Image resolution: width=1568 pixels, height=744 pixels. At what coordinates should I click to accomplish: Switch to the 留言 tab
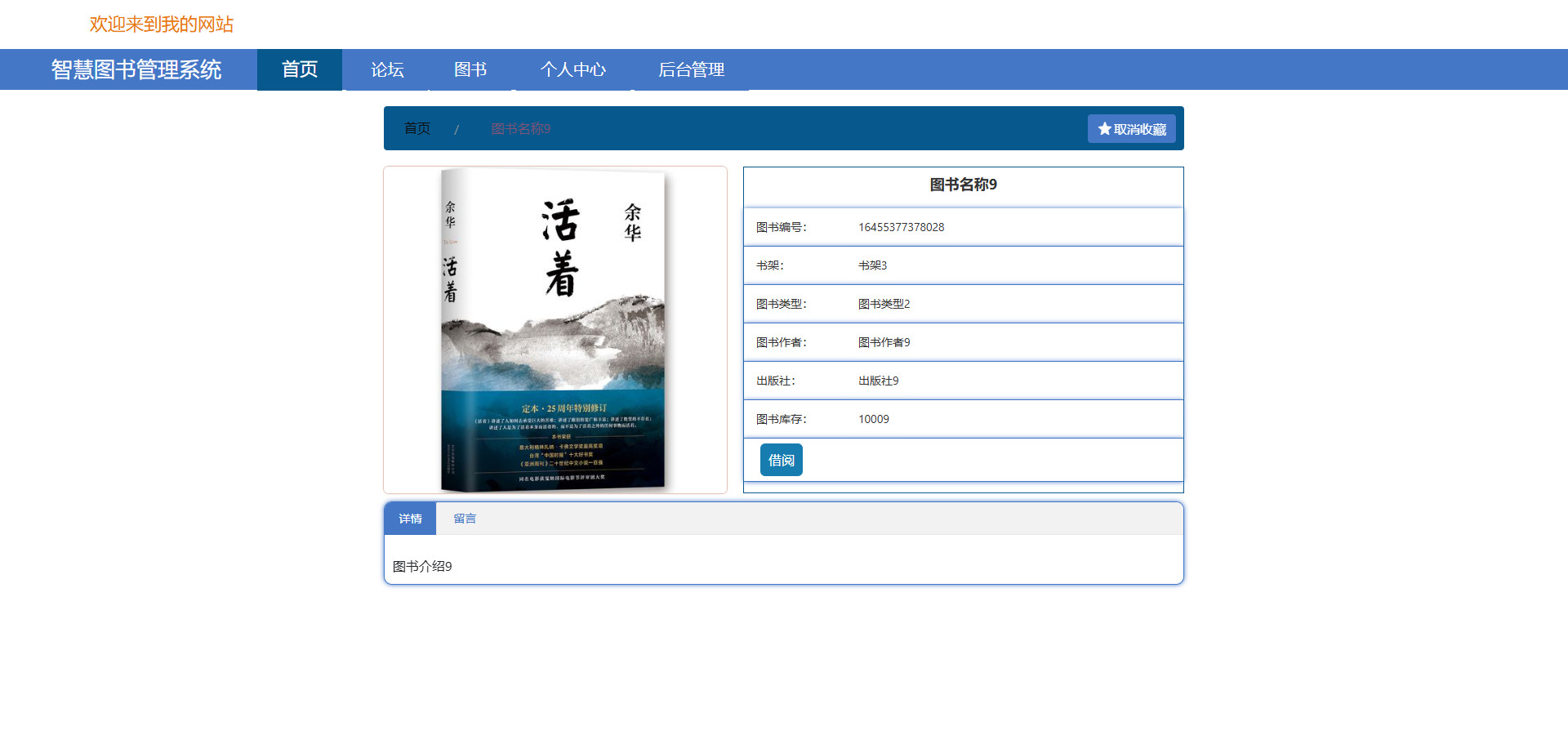click(465, 519)
